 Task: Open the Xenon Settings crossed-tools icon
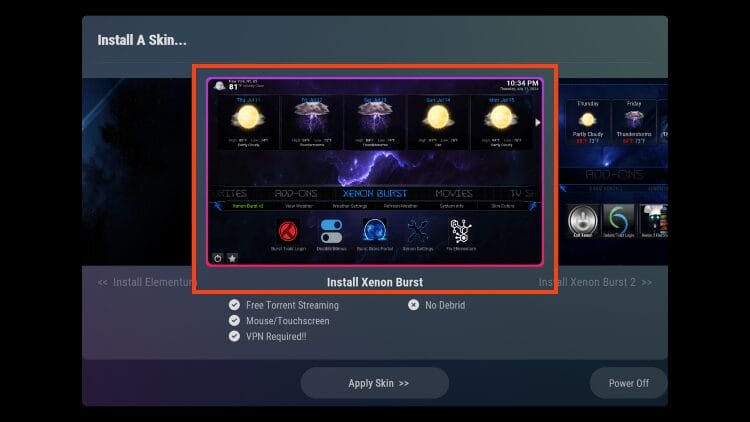[418, 232]
